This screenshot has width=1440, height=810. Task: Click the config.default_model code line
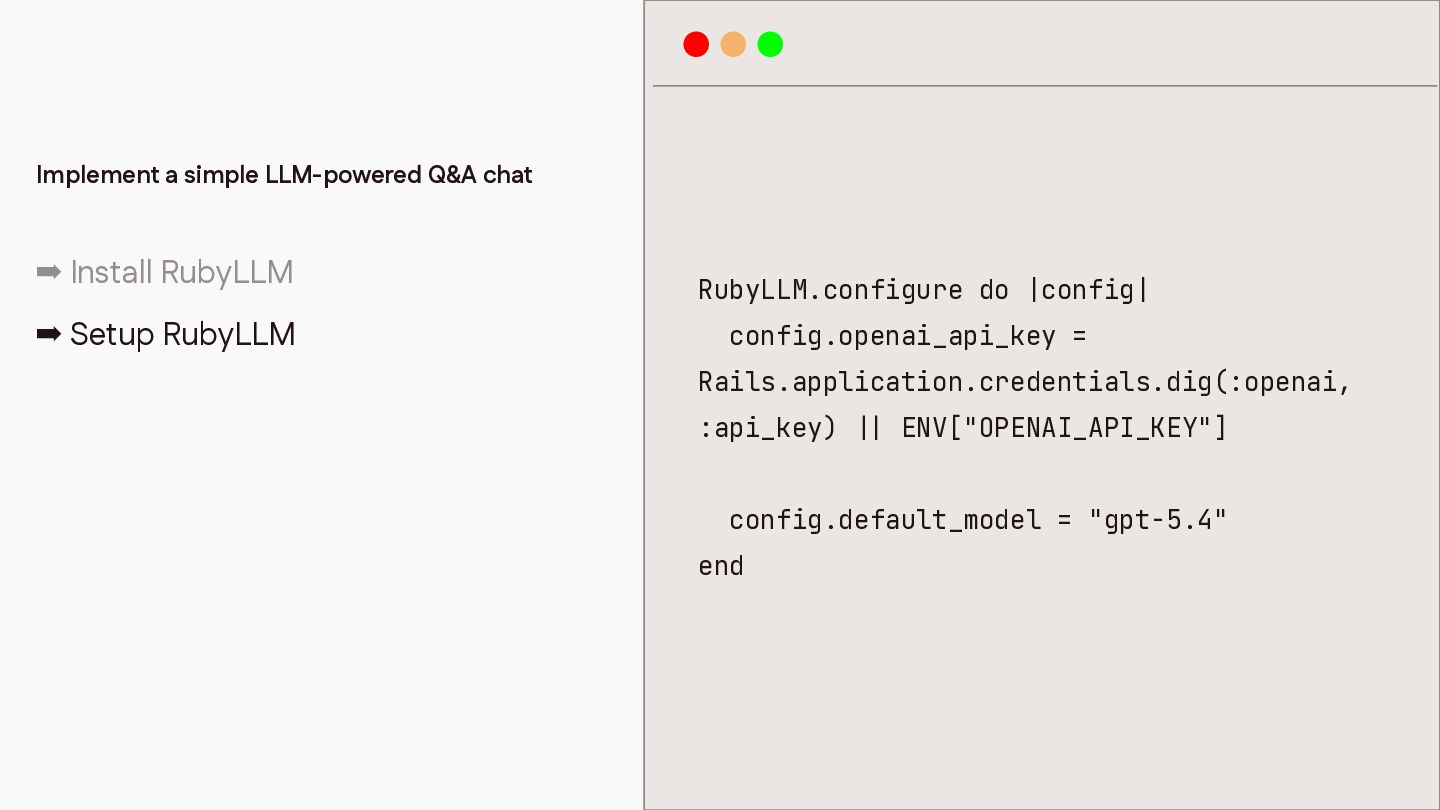978,520
